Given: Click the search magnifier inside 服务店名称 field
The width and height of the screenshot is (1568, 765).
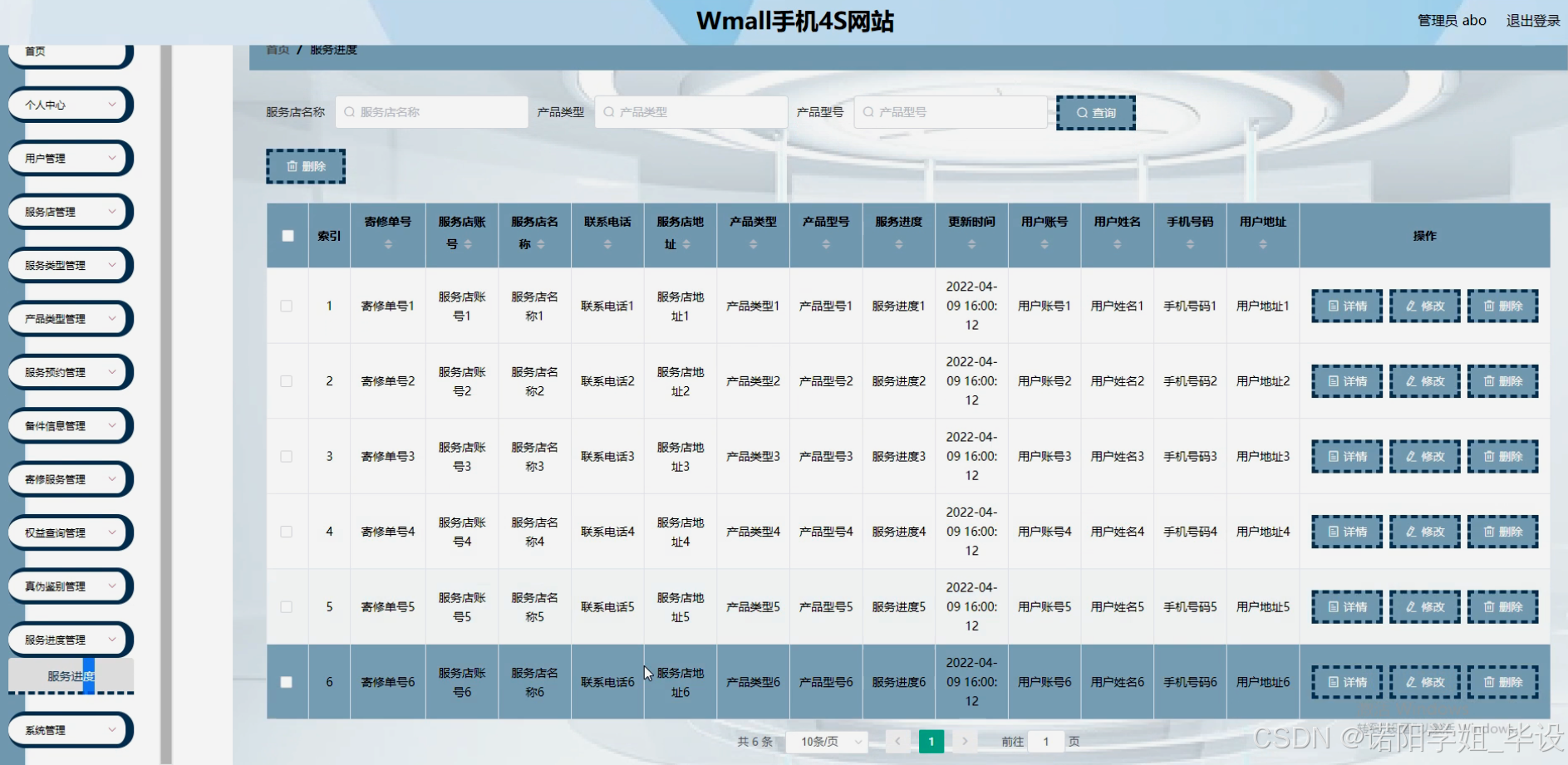Looking at the screenshot, I should click(x=348, y=111).
